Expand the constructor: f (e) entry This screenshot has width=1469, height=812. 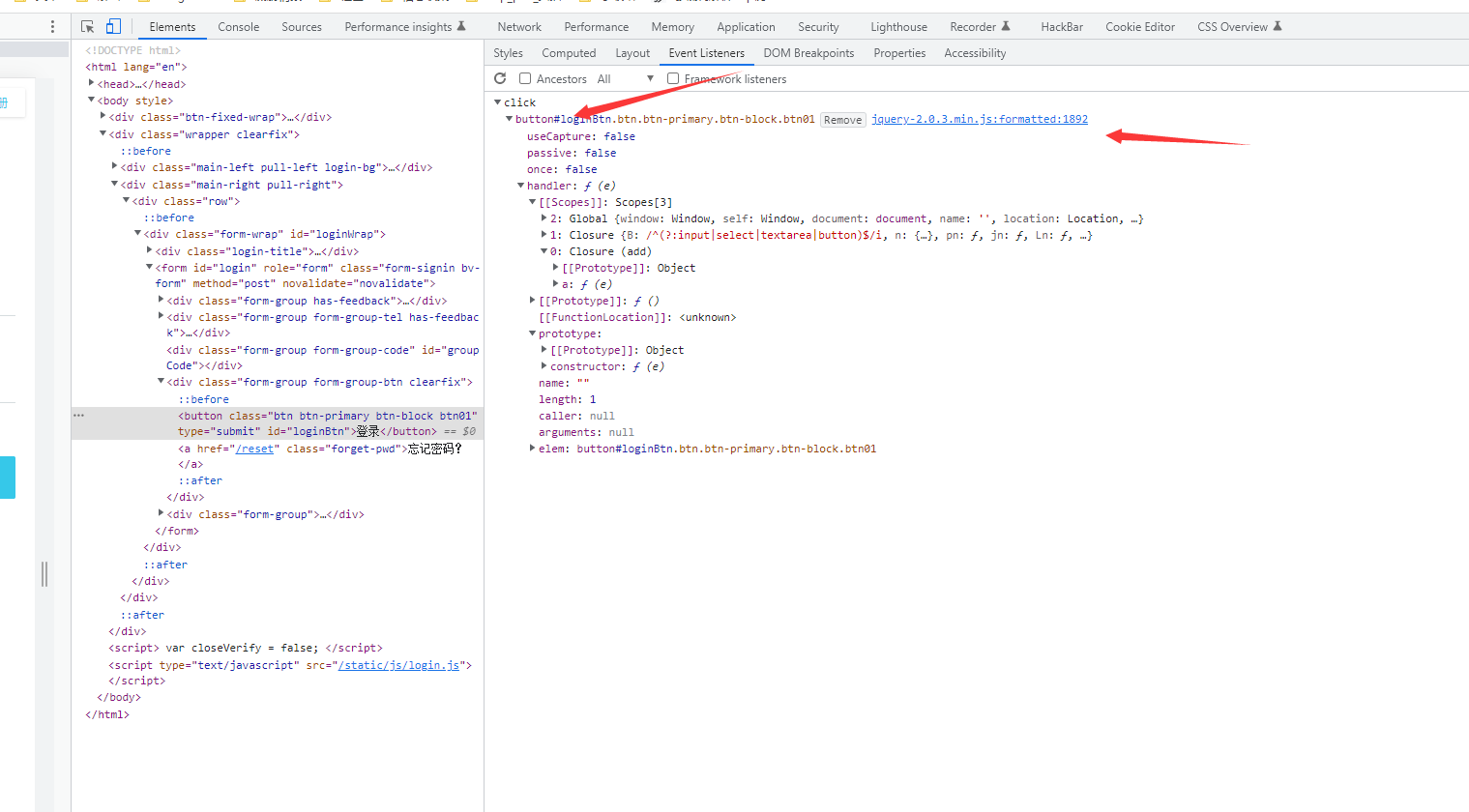pyautogui.click(x=544, y=366)
